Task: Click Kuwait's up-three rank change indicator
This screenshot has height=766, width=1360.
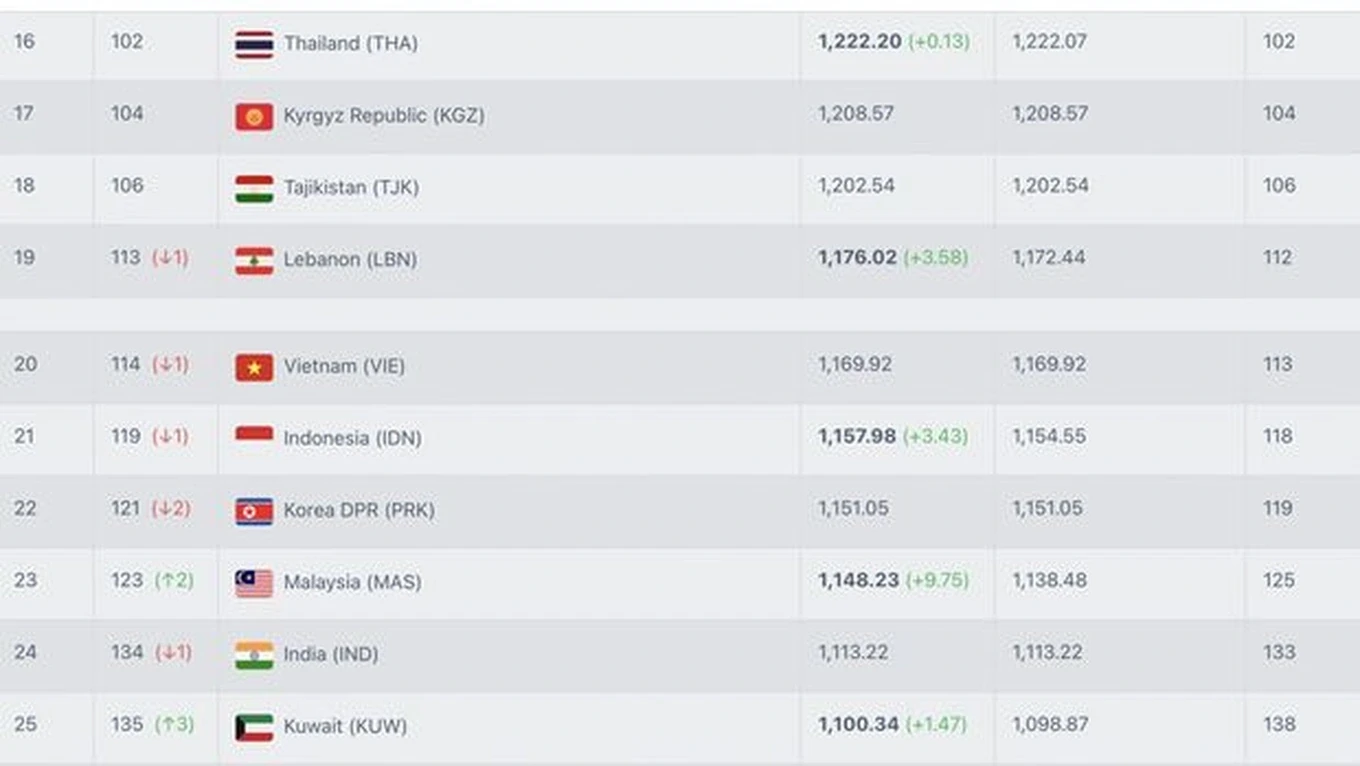Action: (x=174, y=724)
